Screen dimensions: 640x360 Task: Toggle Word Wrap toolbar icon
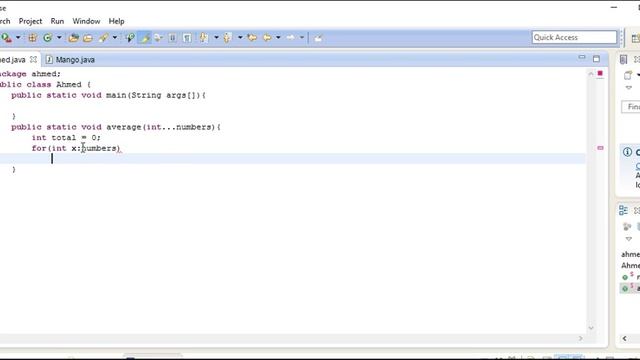[x=158, y=38]
